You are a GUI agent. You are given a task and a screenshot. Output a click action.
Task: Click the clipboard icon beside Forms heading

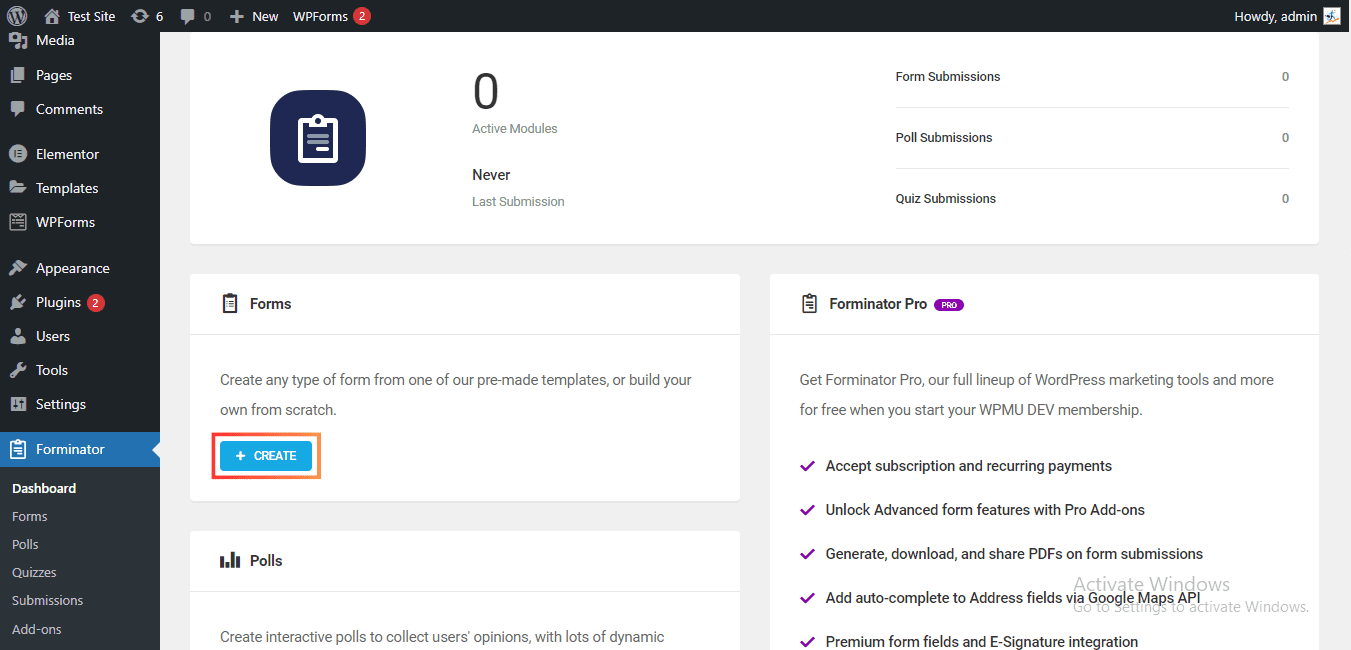click(229, 302)
